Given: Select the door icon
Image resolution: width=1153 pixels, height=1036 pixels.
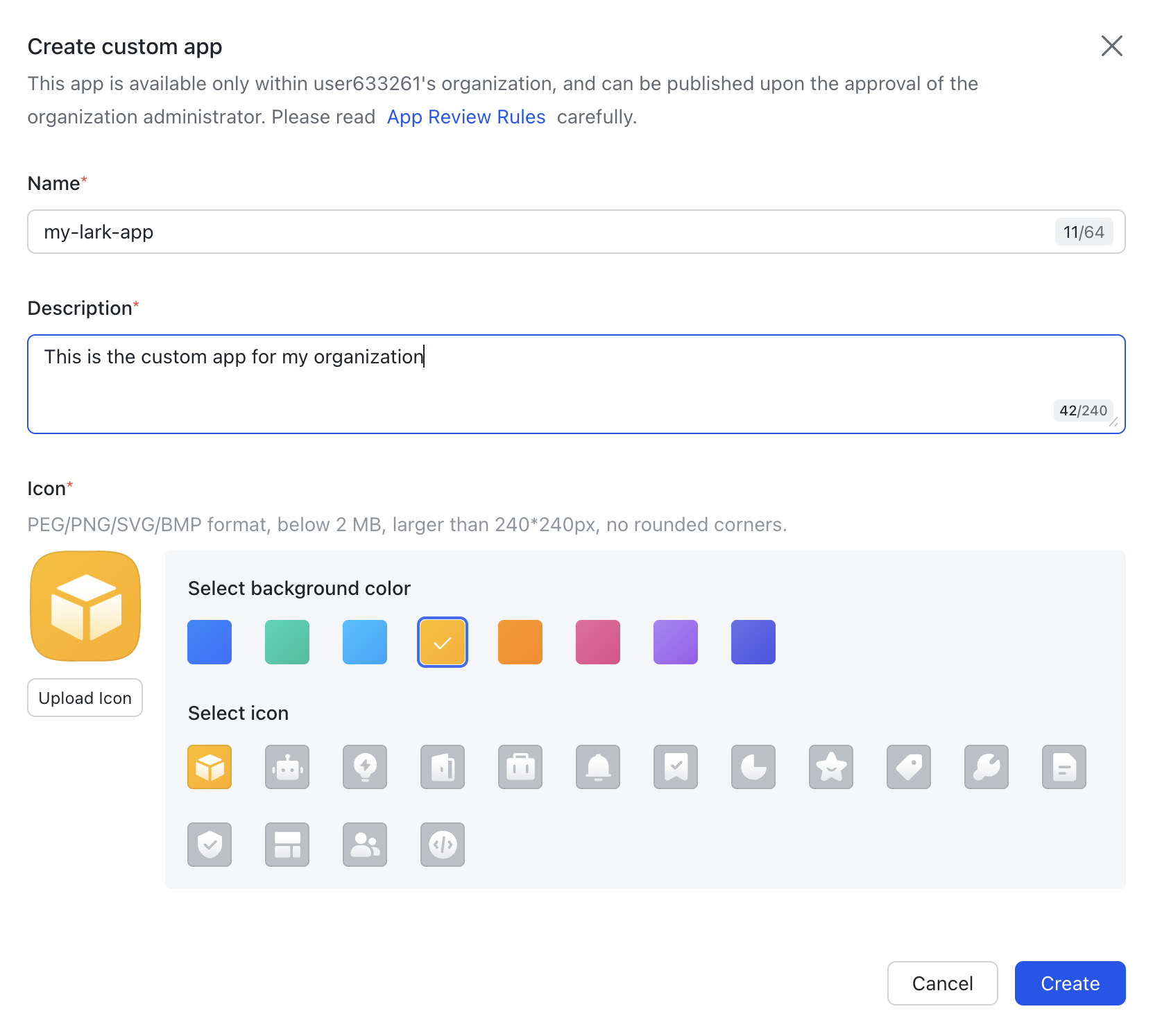Looking at the screenshot, I should [443, 767].
